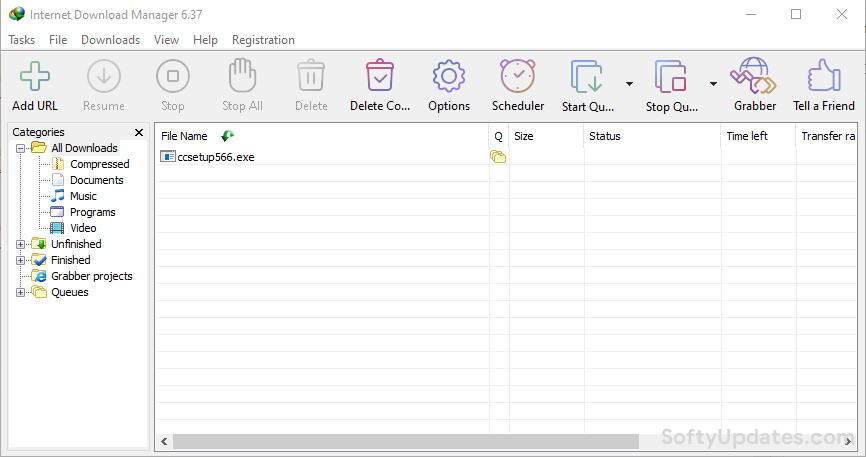Open the Tasks menu
Screen dimensions: 866x457
point(22,40)
